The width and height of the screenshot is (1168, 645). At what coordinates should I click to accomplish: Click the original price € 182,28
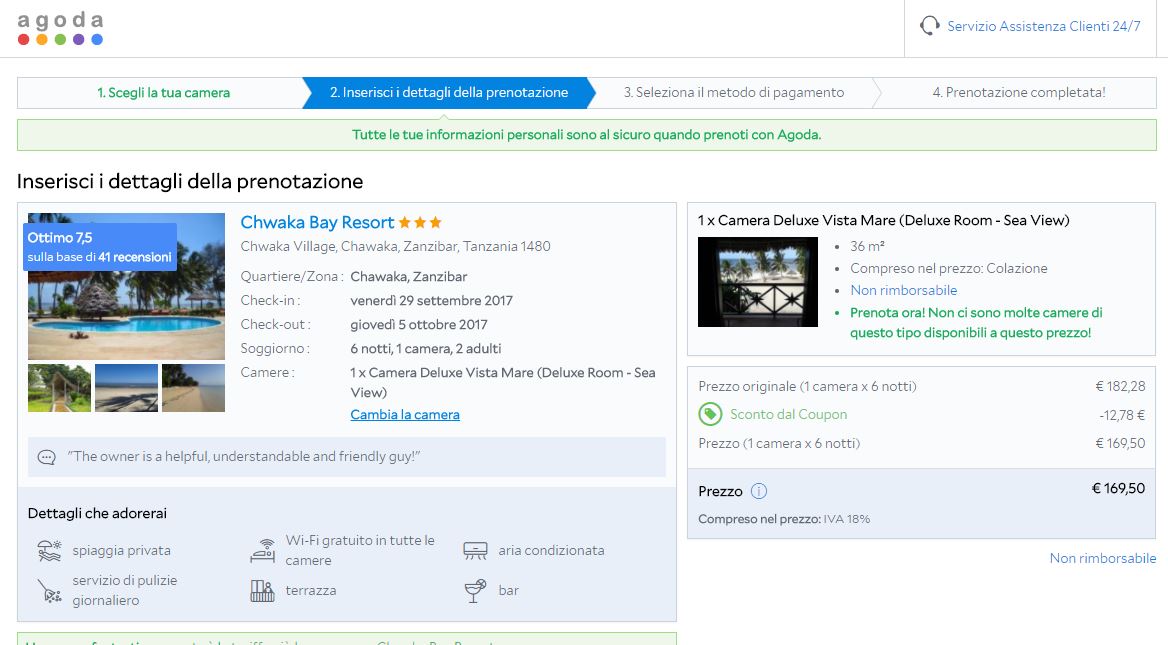click(1120, 386)
